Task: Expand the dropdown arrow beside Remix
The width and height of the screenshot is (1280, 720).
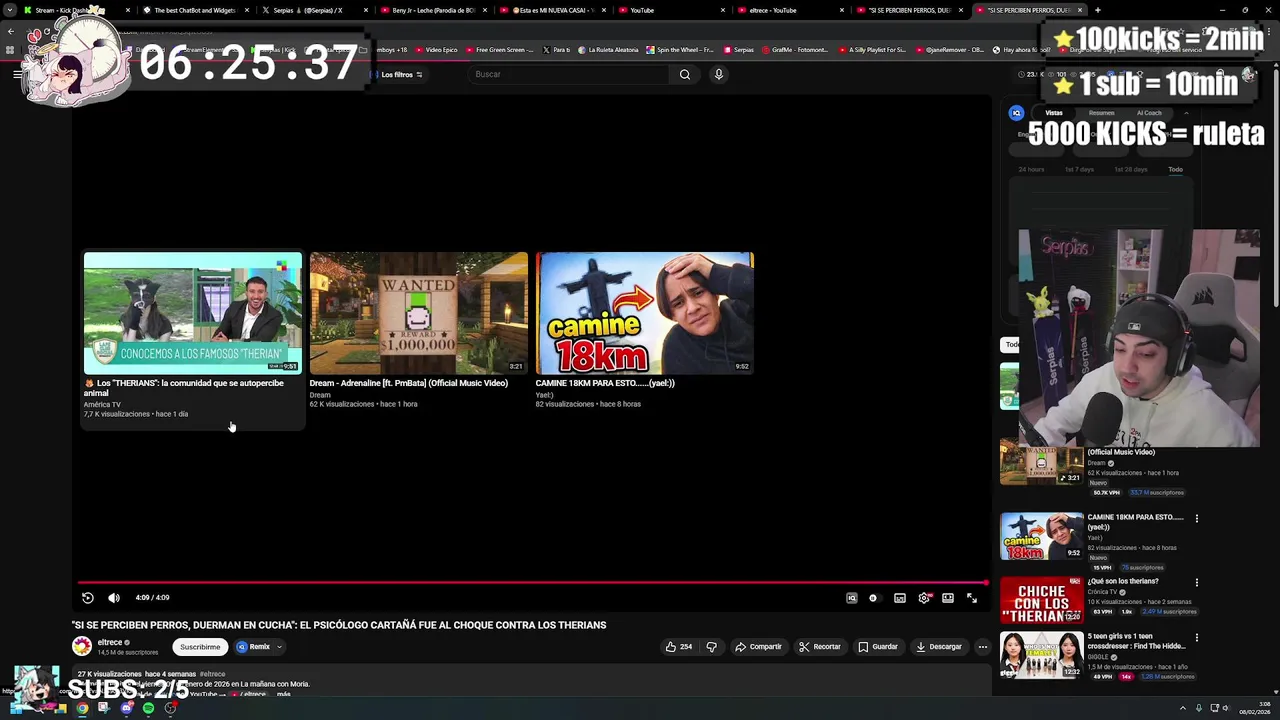Action: tap(280, 647)
